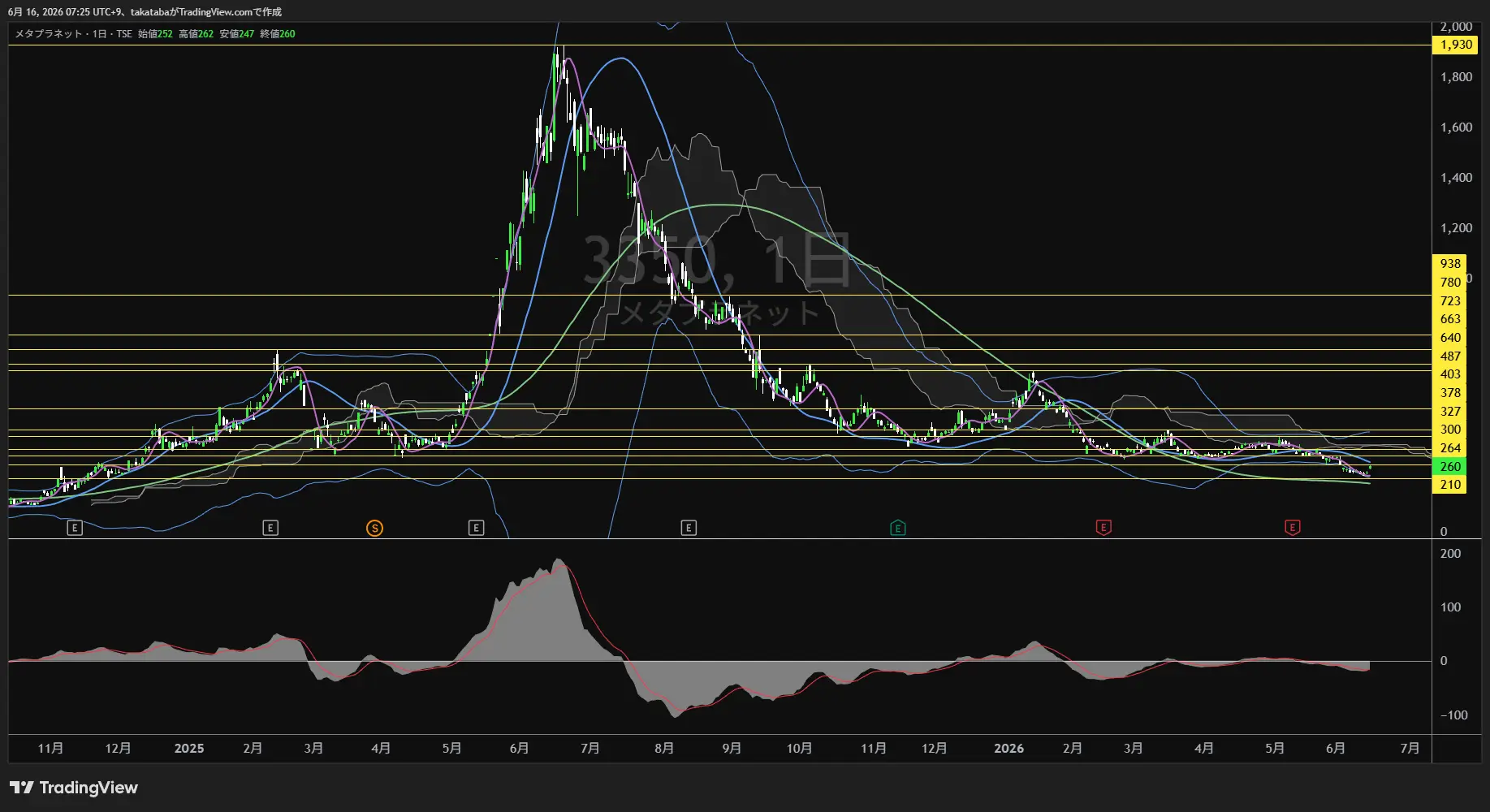
Task: Click 2,000 on the price axis
Action: (x=1456, y=27)
